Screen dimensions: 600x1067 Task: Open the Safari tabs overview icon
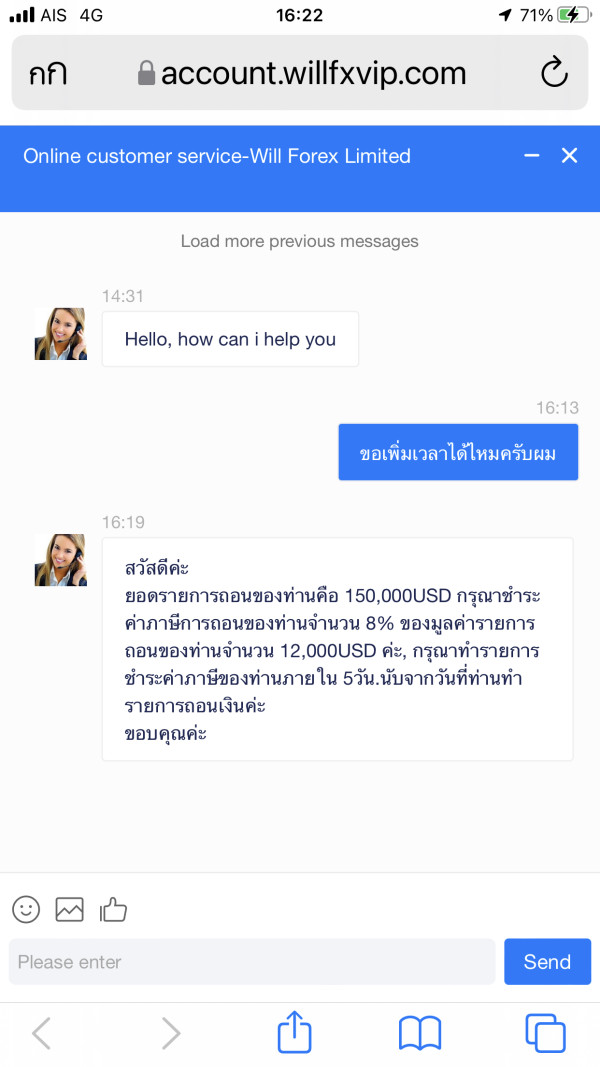click(545, 1032)
